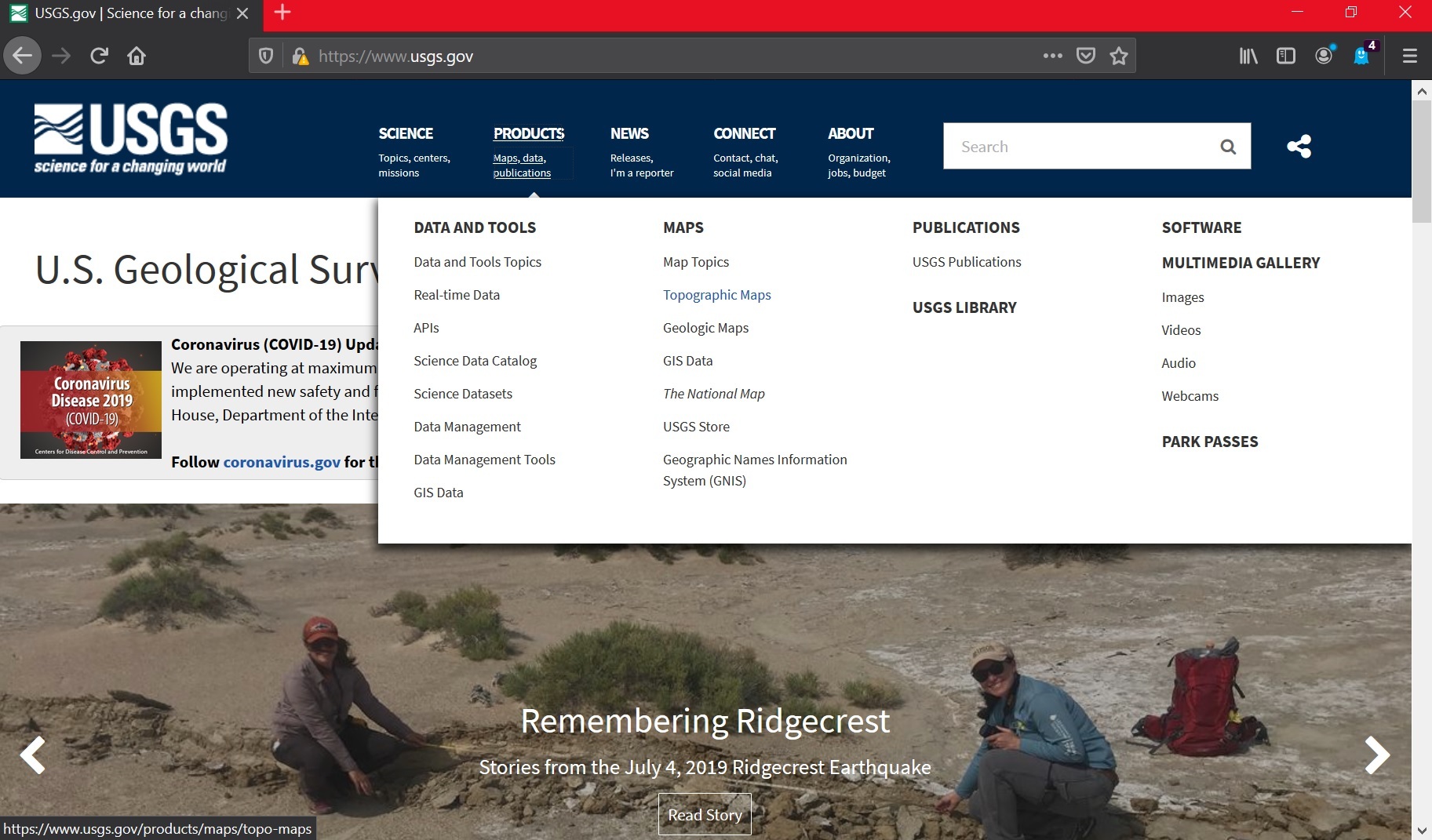Toggle the browser sidebar

[1285, 55]
